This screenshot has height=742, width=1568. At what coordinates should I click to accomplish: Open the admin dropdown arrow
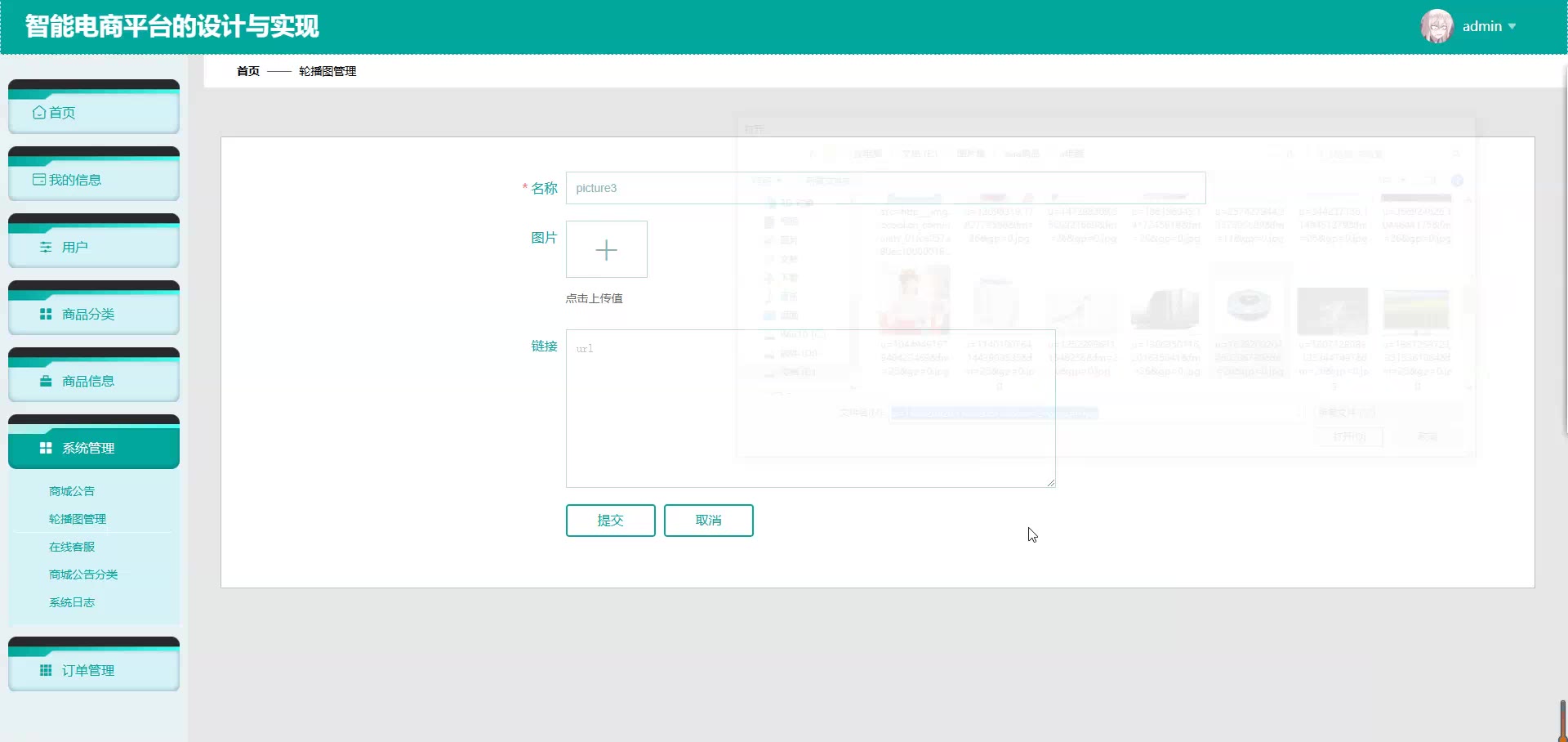pyautogui.click(x=1512, y=27)
